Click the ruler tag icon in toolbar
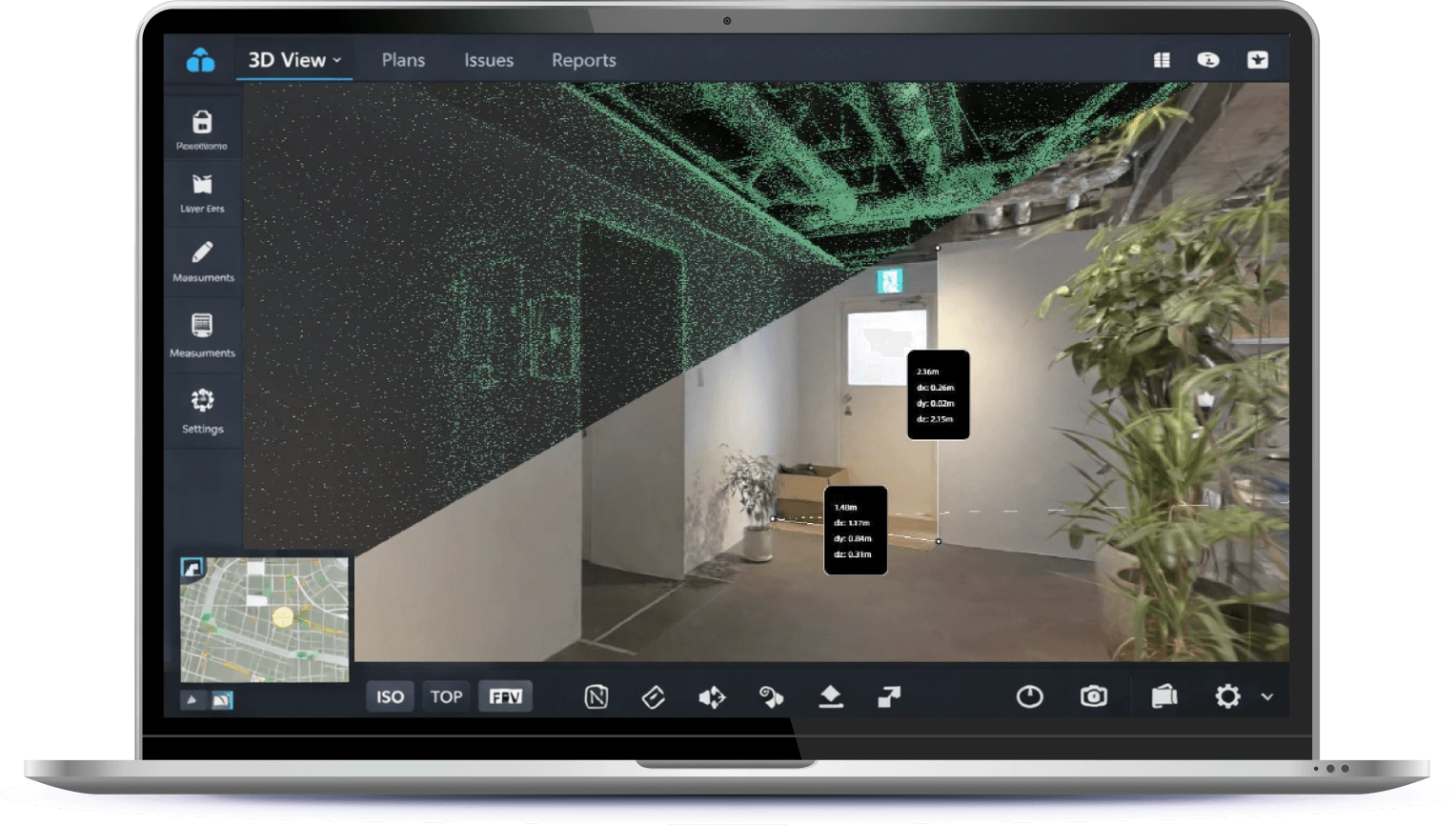The height and width of the screenshot is (825, 1456). coord(653,697)
